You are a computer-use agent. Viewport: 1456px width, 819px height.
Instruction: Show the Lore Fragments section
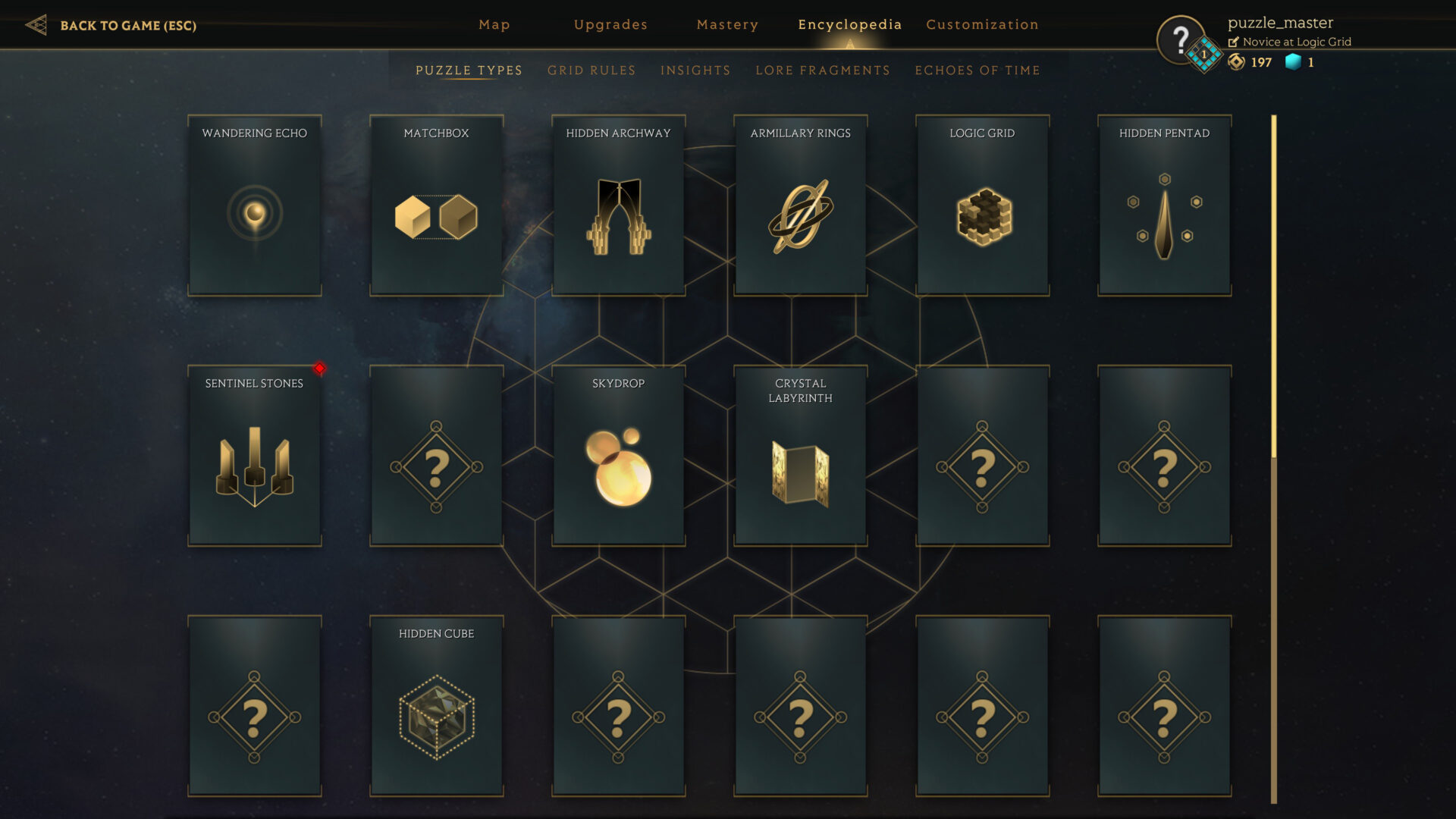(823, 71)
